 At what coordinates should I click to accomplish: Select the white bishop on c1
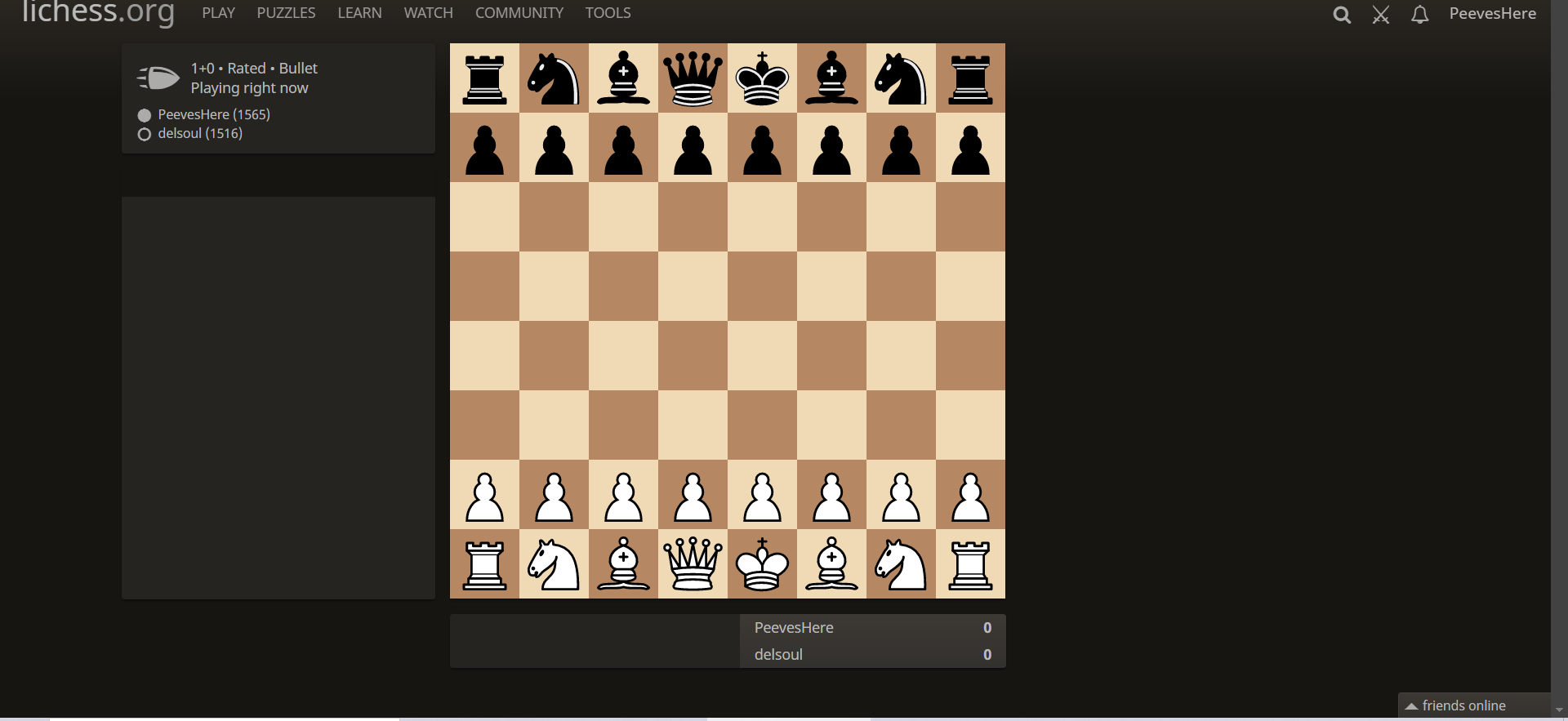tap(623, 564)
